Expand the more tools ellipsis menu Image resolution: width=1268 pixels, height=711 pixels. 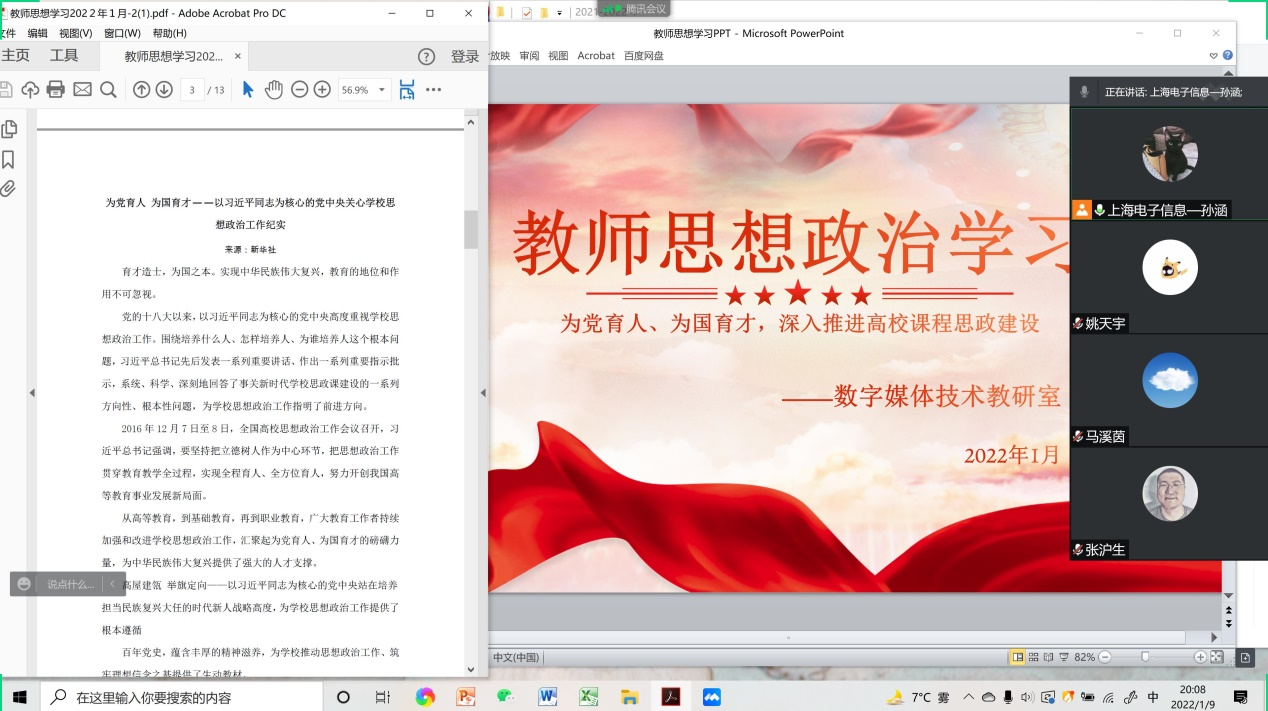433,90
